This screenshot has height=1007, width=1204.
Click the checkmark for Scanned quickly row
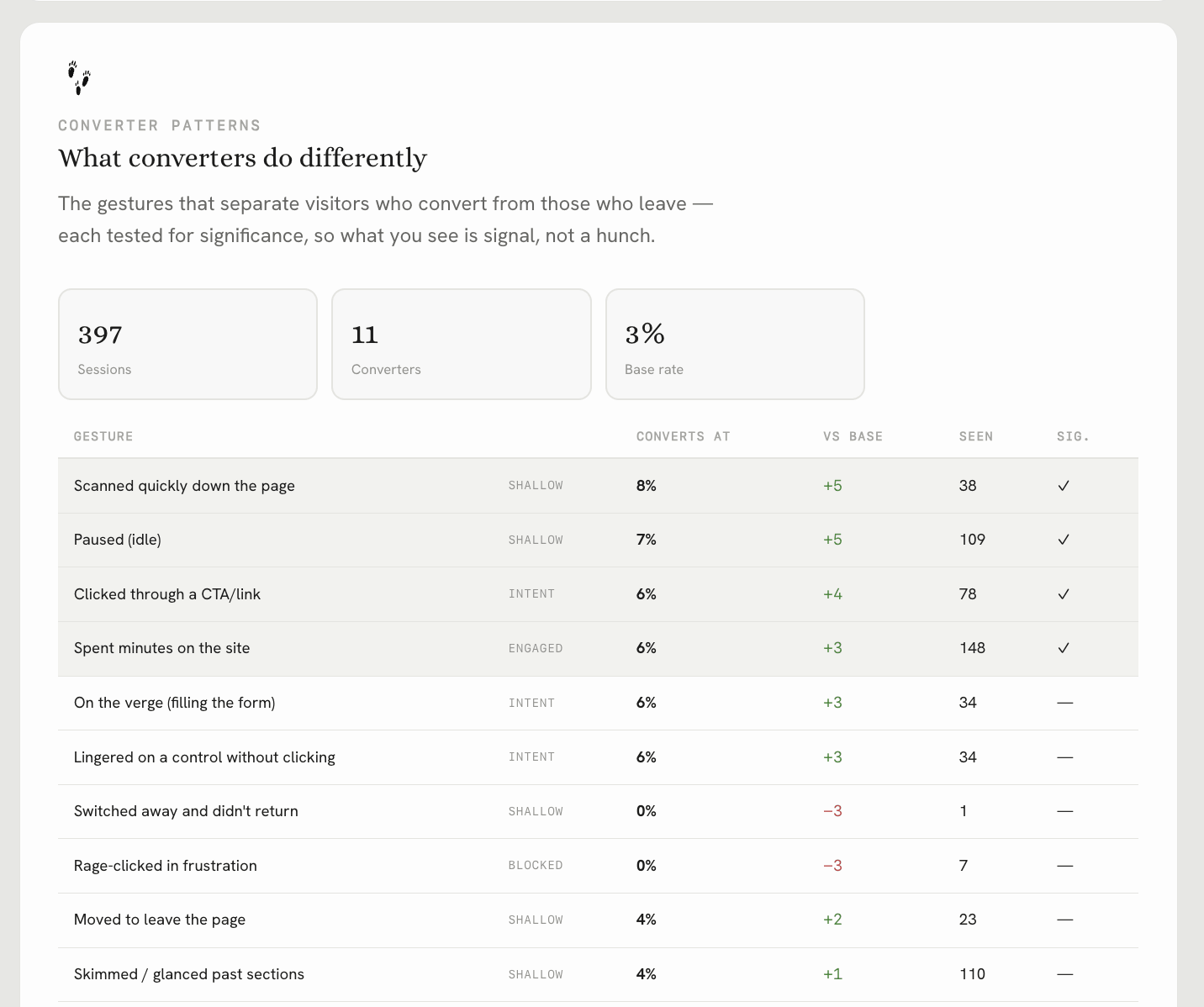click(1064, 486)
